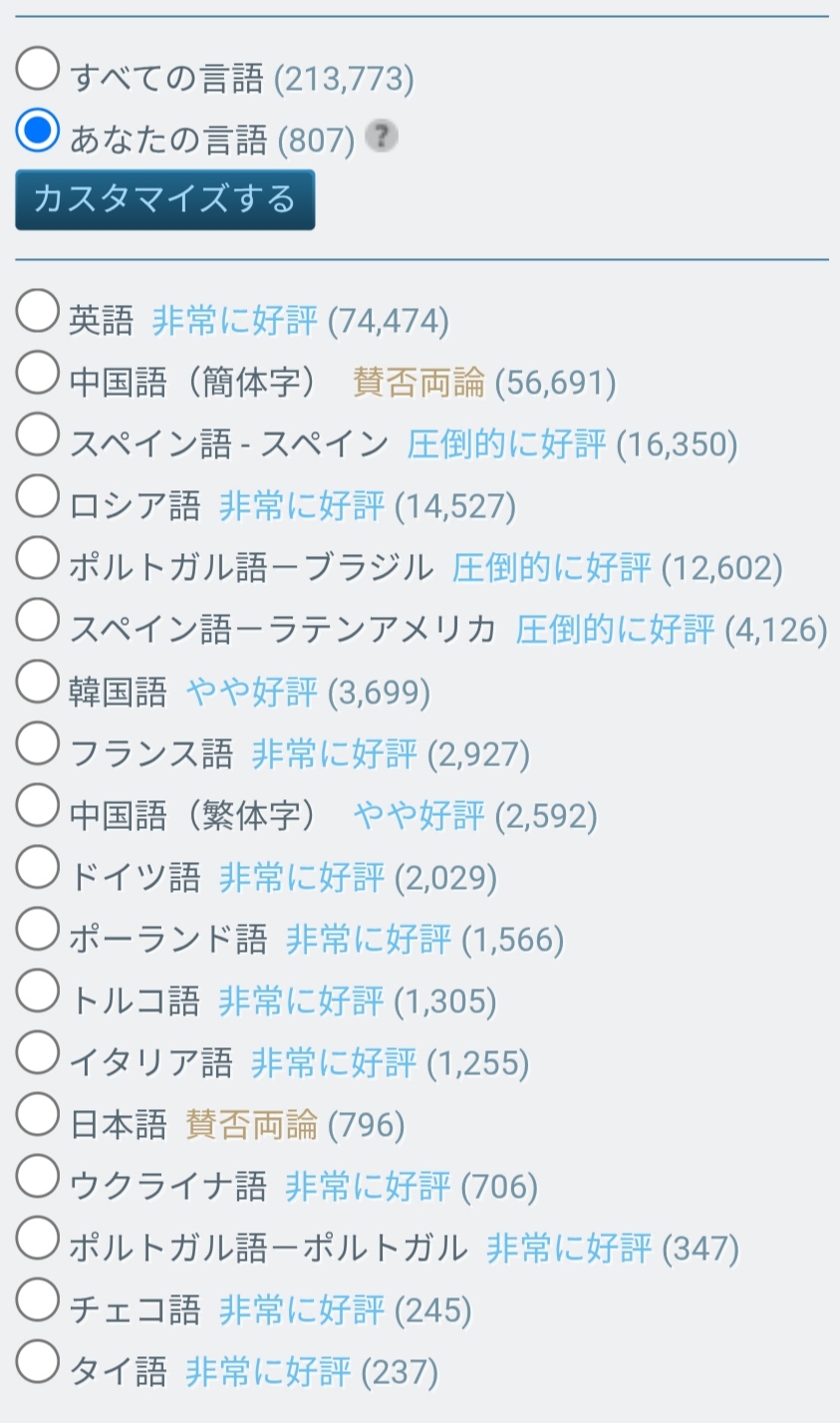
Task: Click 賛否両論 link beside 日本語
Action: (x=251, y=1125)
